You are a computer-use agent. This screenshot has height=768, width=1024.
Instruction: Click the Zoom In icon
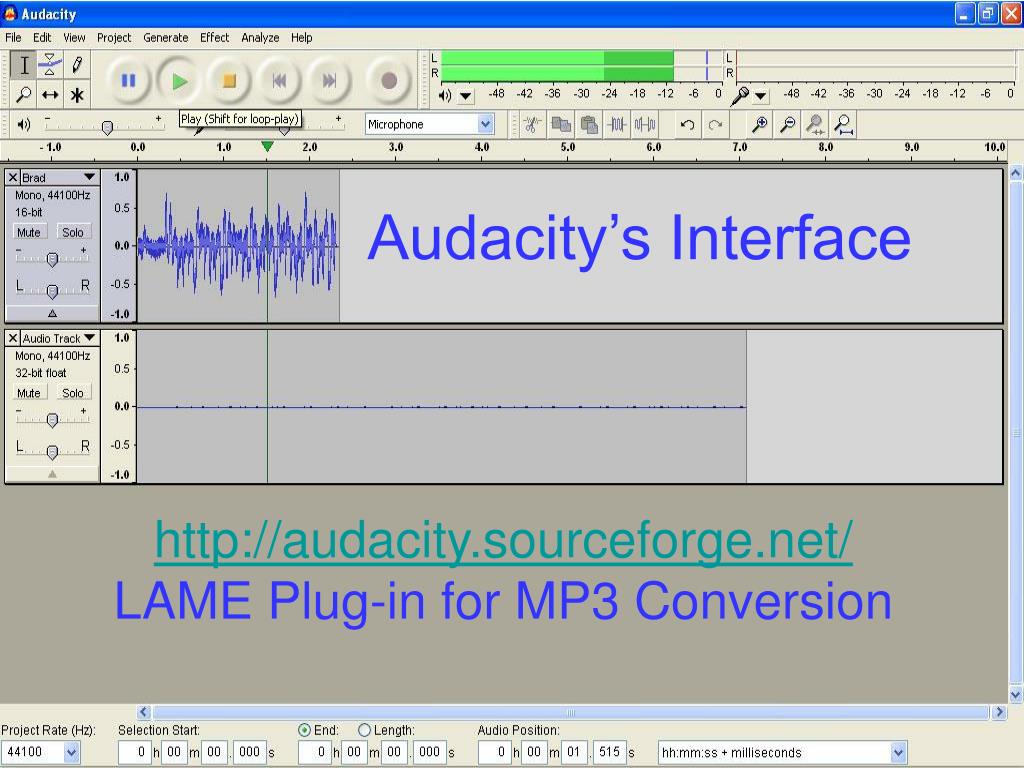click(759, 124)
